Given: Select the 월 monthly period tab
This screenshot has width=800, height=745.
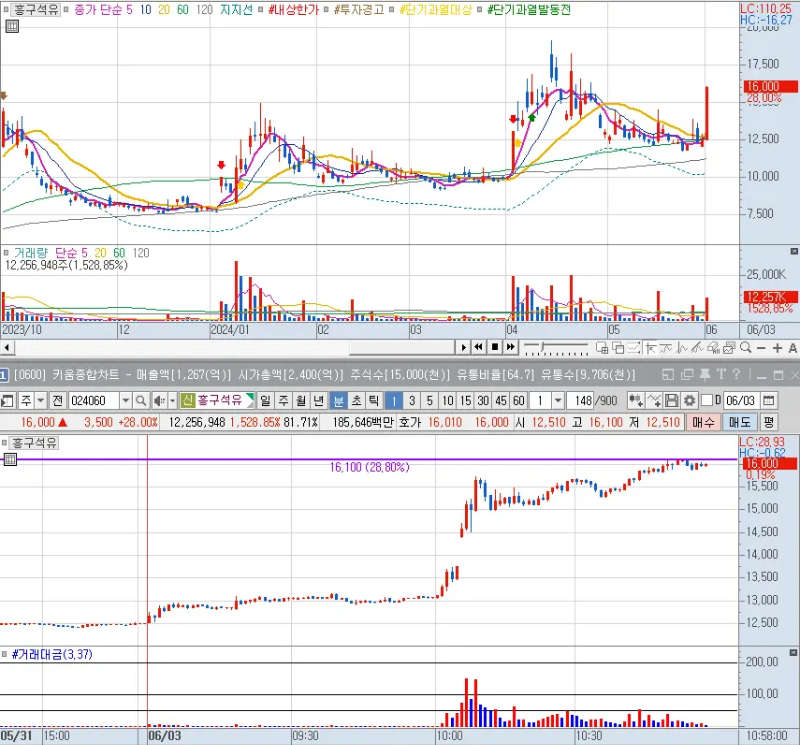Looking at the screenshot, I should click(301, 401).
